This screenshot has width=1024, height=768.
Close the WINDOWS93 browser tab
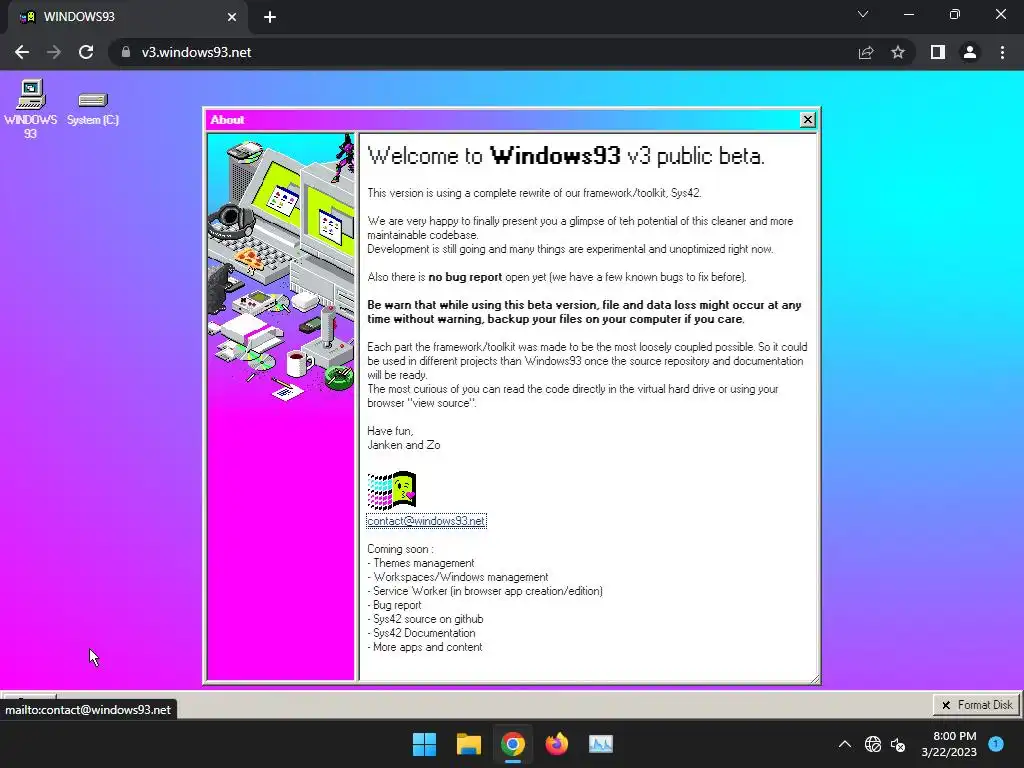tap(232, 17)
